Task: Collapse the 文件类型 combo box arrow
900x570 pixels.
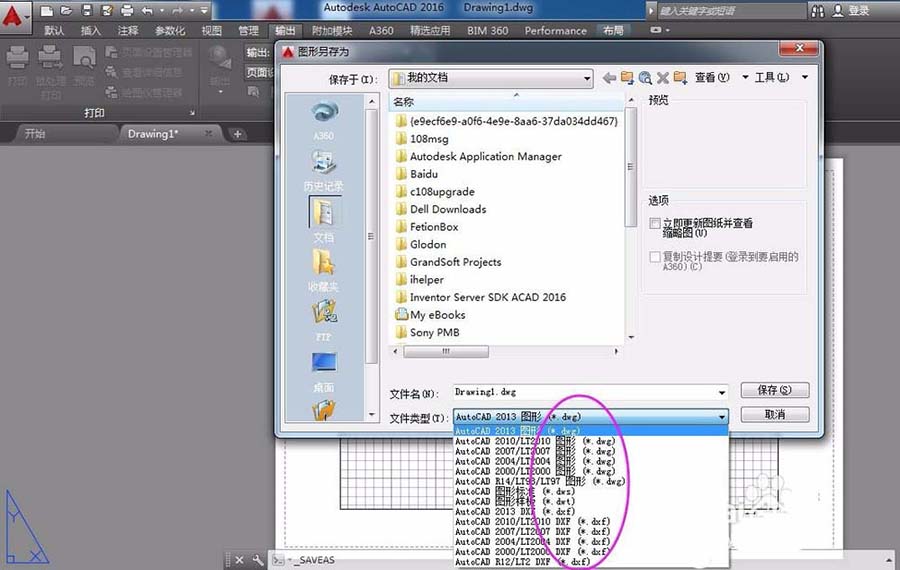Action: pyautogui.click(x=721, y=417)
